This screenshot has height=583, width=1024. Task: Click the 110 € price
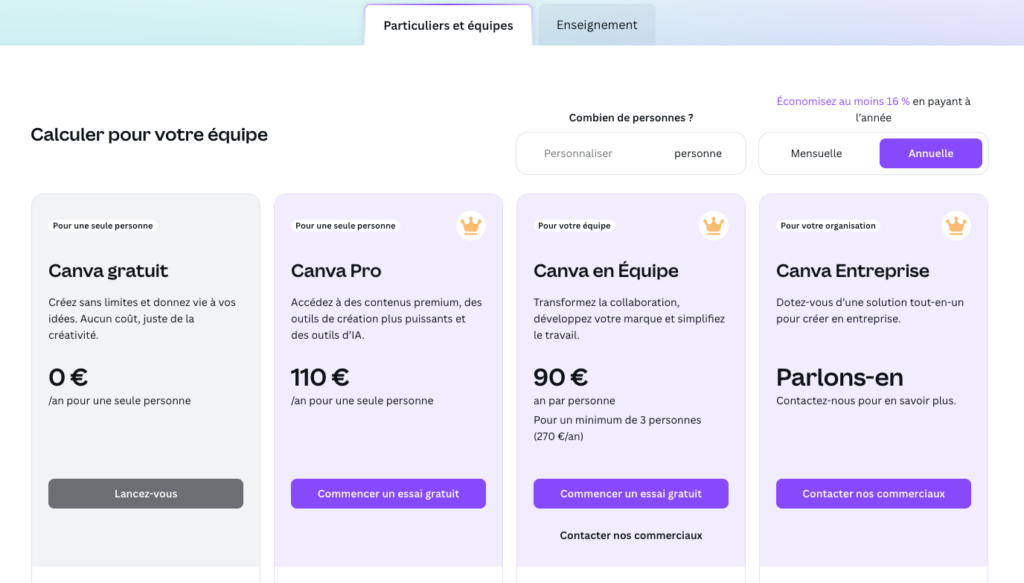click(320, 377)
